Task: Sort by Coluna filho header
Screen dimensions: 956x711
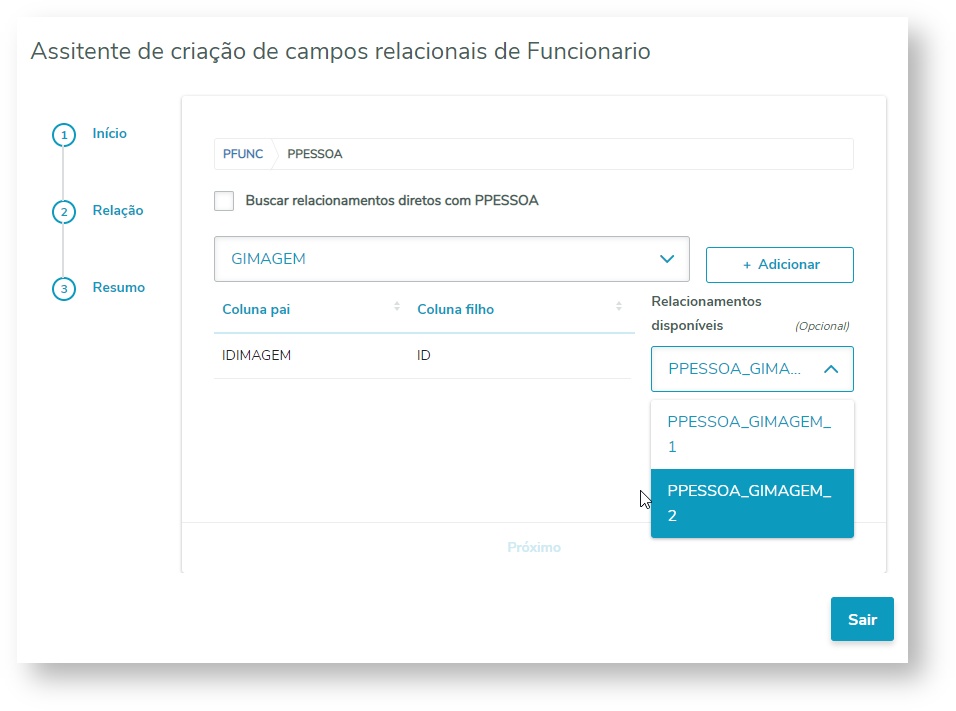Action: pyautogui.click(x=455, y=309)
